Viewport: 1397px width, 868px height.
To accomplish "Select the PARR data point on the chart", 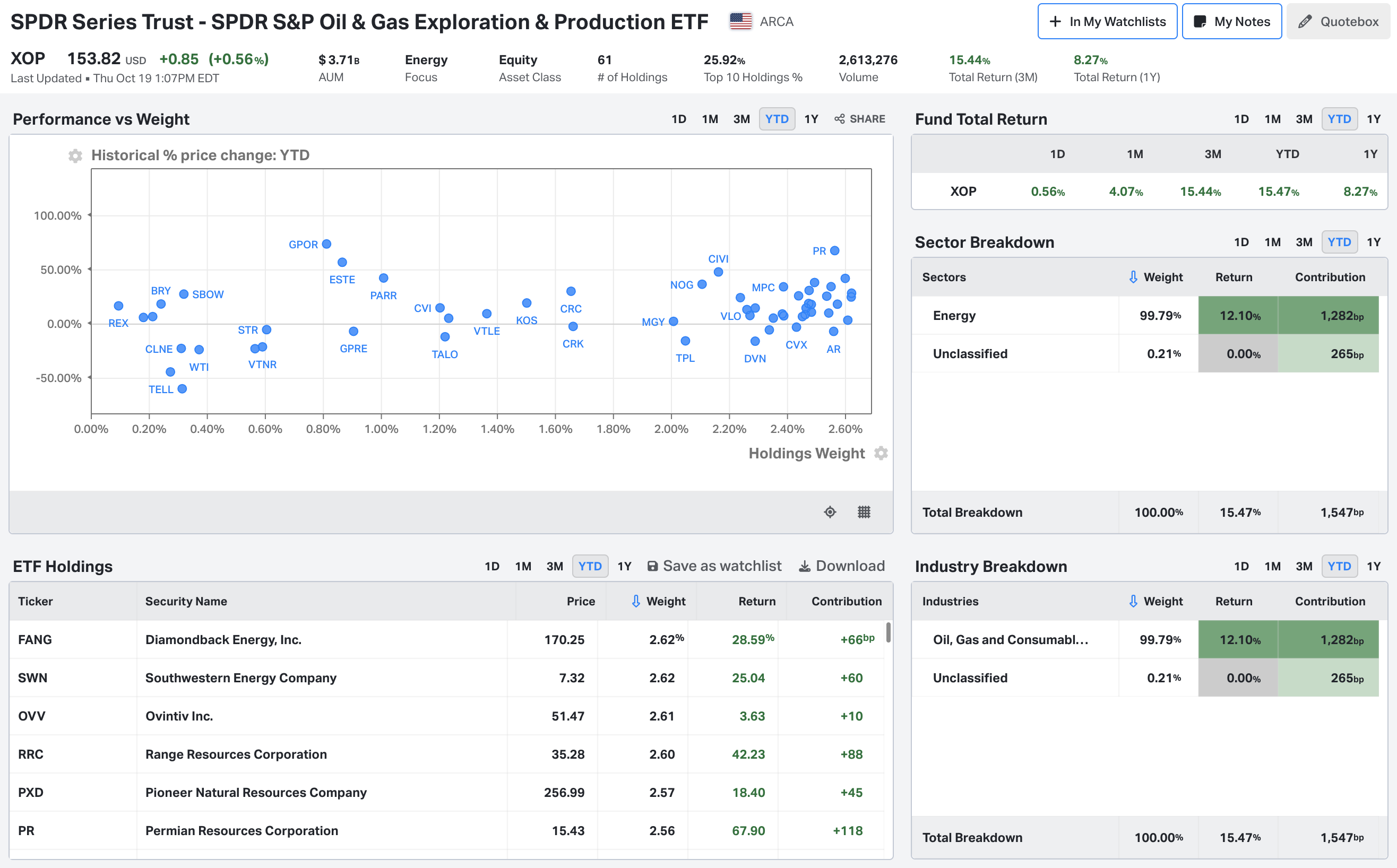I will pos(384,279).
